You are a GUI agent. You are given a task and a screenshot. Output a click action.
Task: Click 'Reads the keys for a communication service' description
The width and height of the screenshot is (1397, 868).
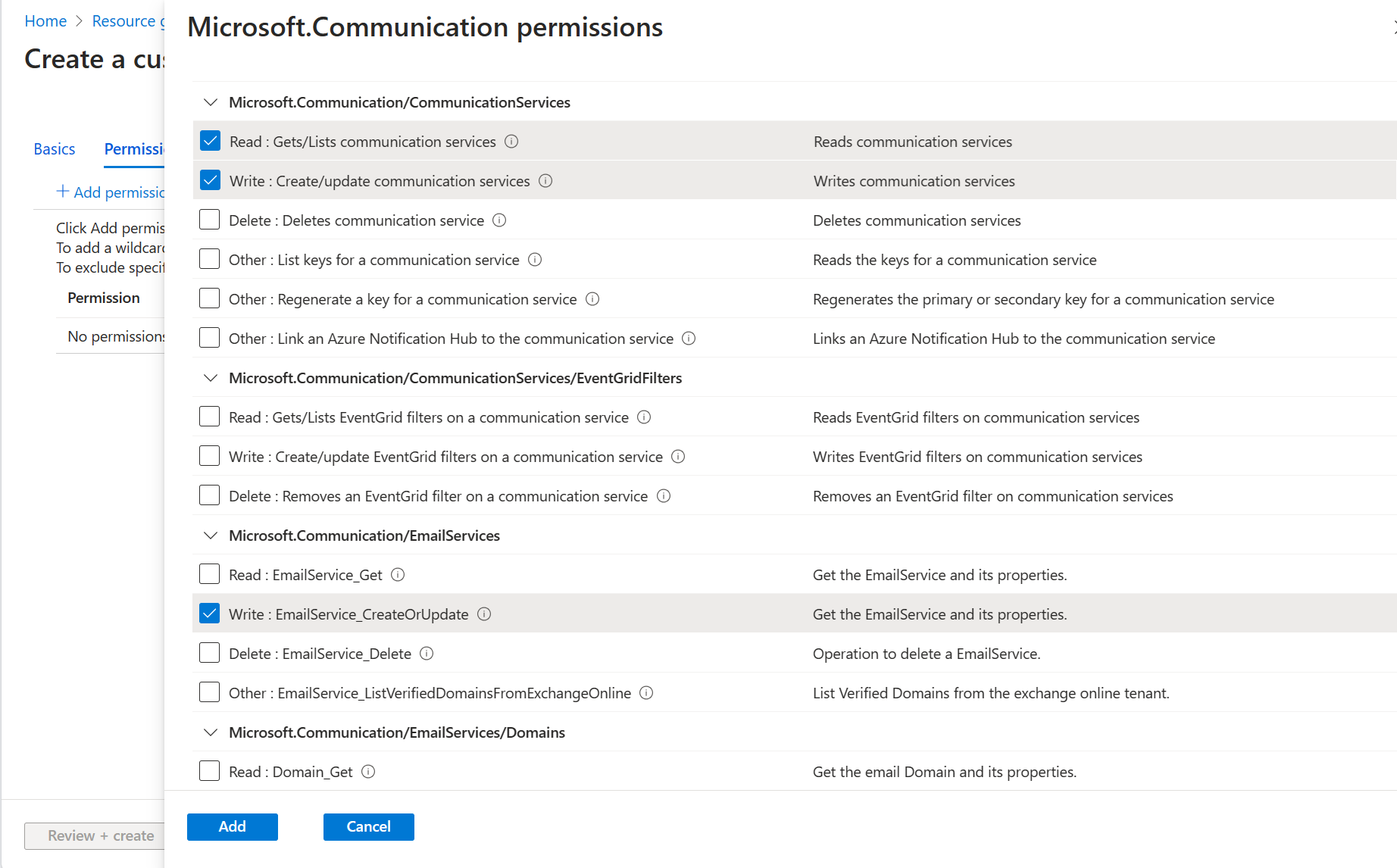coord(955,260)
